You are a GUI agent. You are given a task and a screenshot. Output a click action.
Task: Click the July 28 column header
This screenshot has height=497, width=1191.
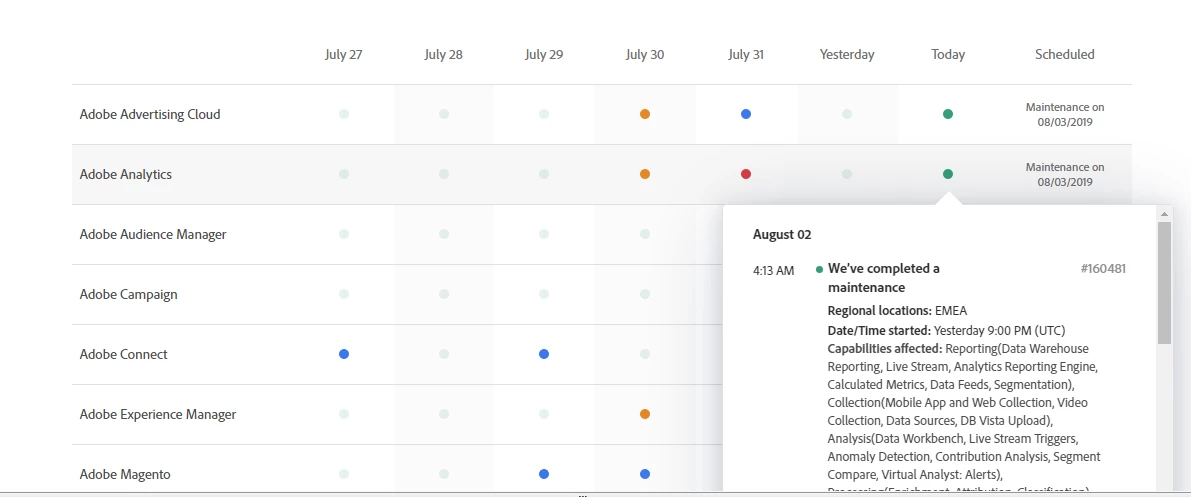pyautogui.click(x=444, y=55)
